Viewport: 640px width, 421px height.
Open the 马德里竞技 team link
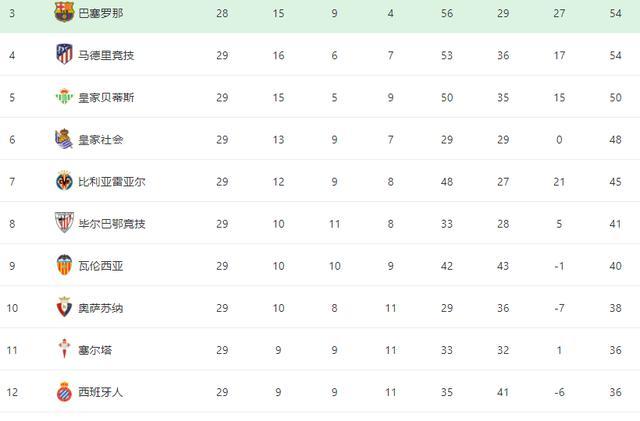[106, 55]
